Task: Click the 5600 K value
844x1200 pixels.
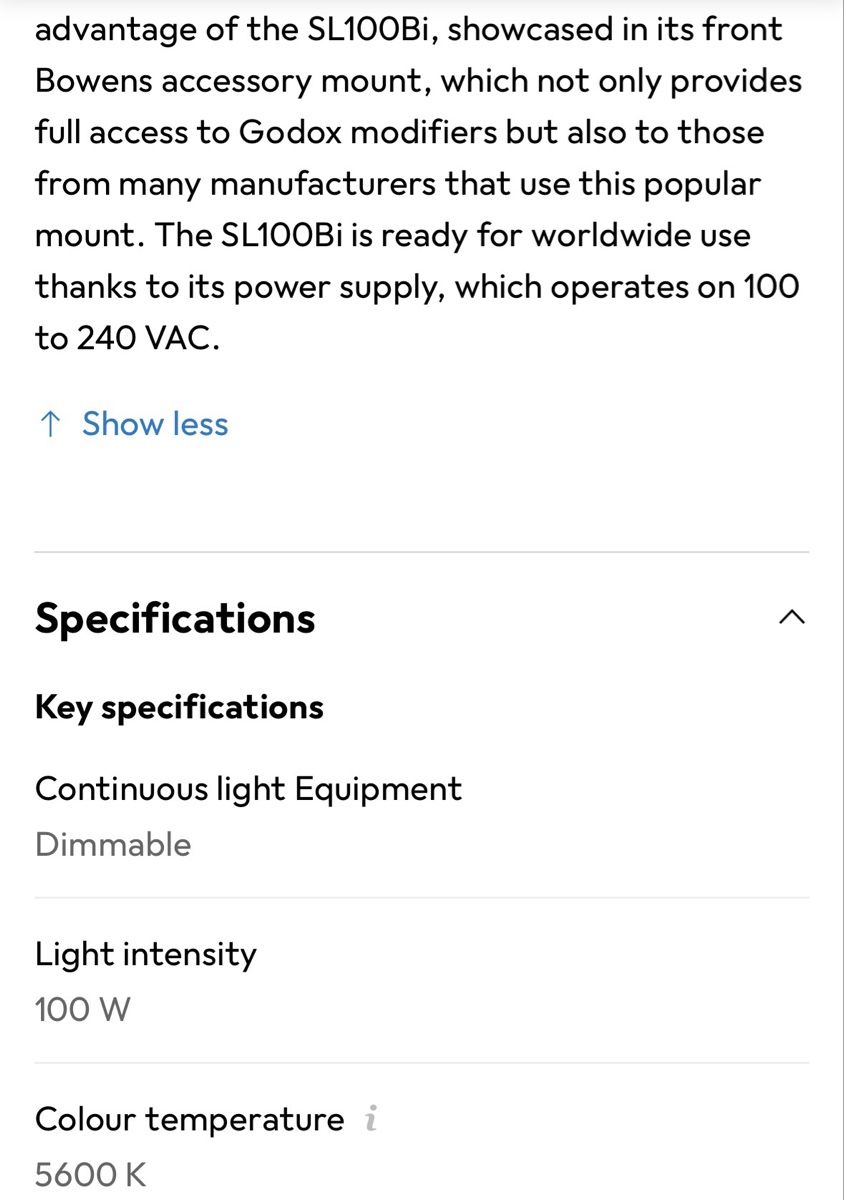Action: tap(91, 1174)
